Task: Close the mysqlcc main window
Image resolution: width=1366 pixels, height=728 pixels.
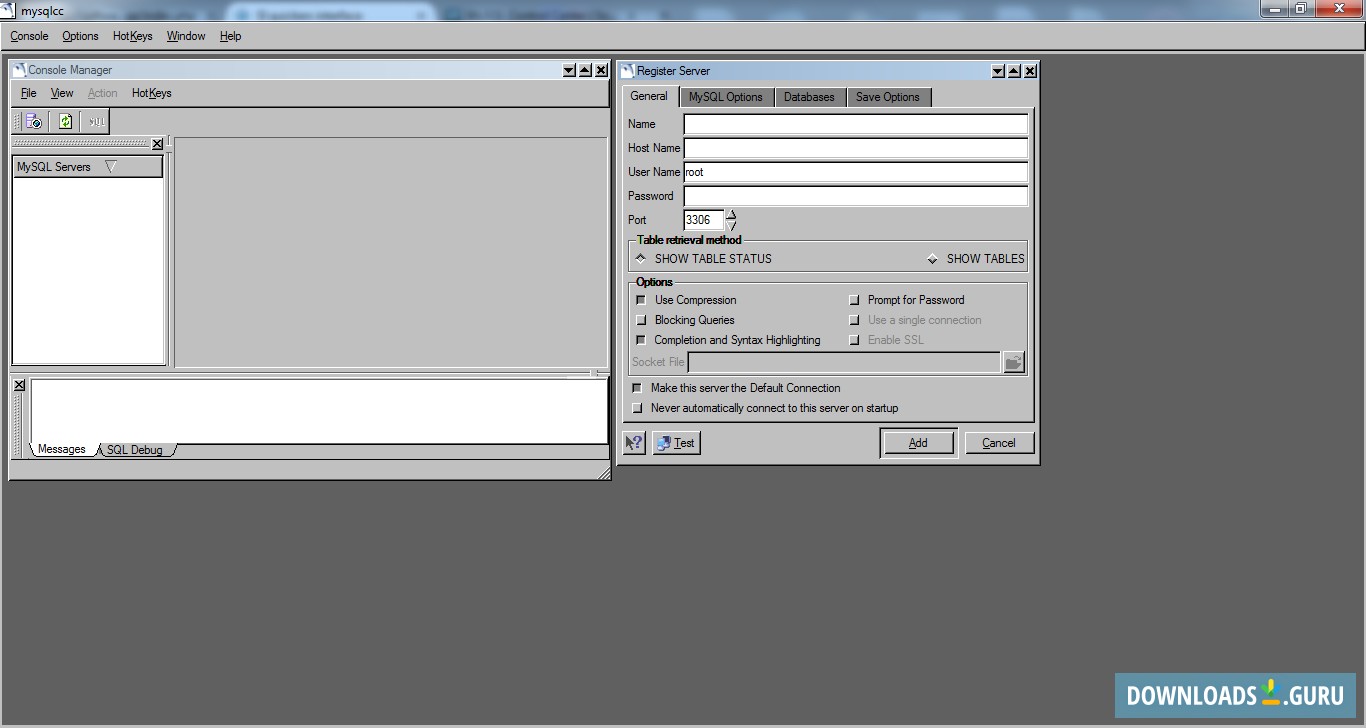Action: [1338, 9]
